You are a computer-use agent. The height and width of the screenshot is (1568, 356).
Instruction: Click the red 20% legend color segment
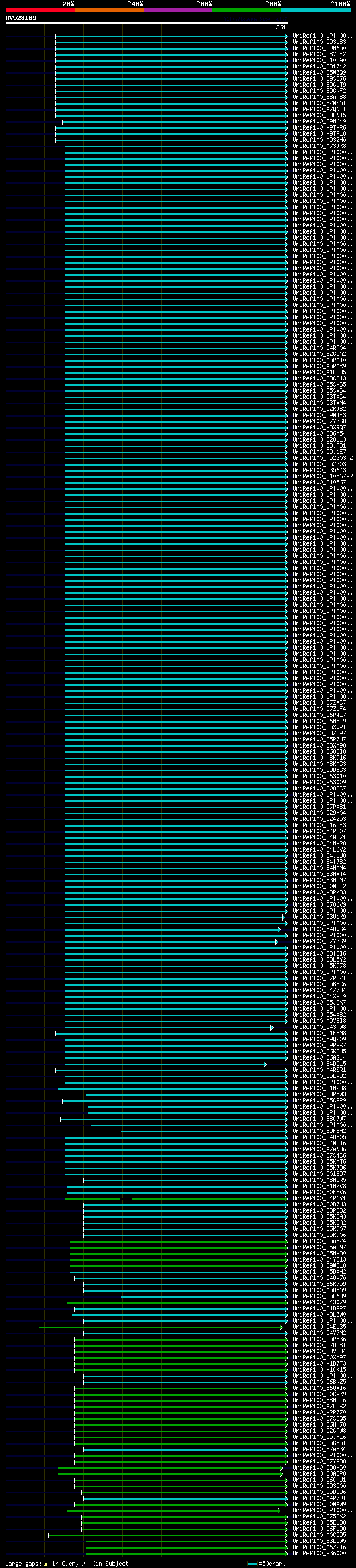click(x=39, y=10)
